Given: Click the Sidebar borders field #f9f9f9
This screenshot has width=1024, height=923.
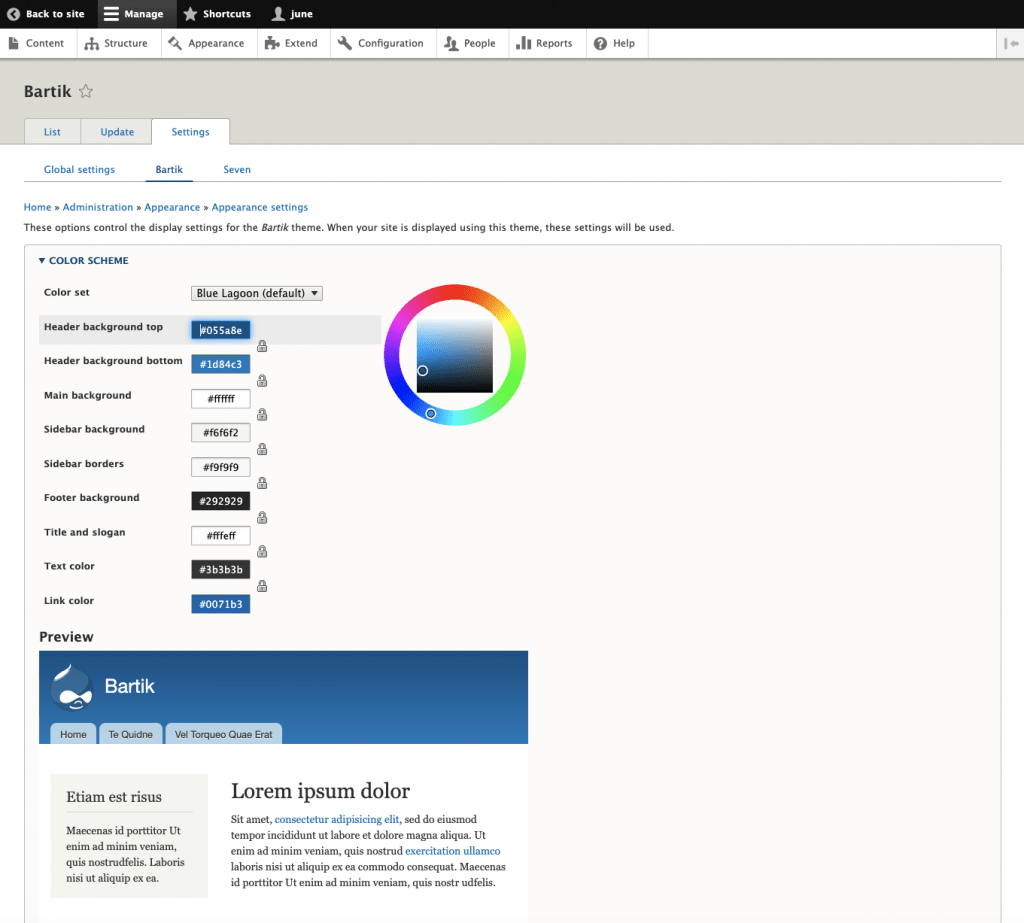Looking at the screenshot, I should [221, 467].
